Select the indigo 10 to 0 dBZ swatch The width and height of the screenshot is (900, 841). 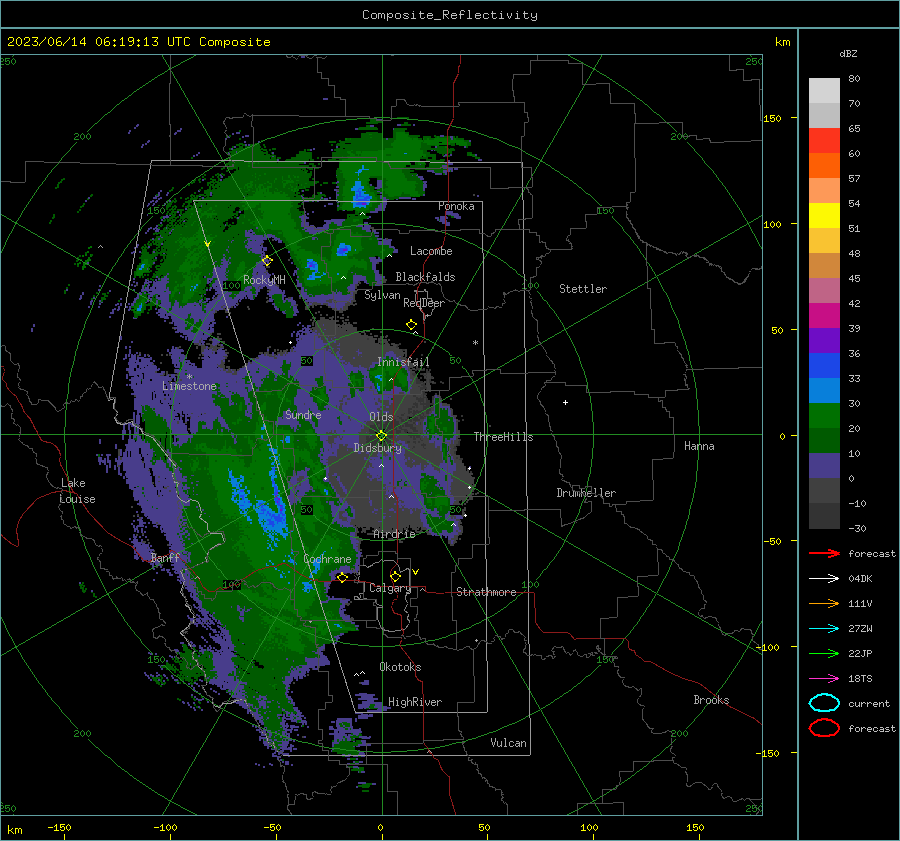(824, 465)
